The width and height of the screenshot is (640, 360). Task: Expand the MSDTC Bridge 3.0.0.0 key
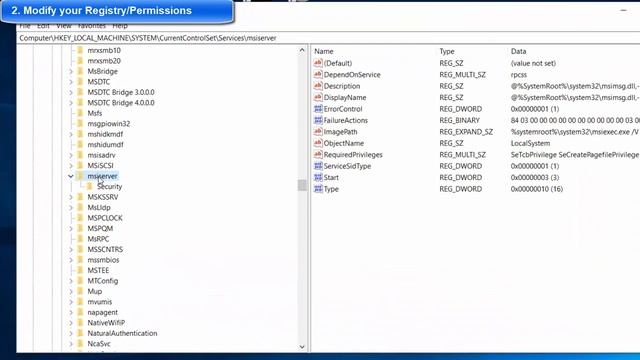(x=71, y=92)
